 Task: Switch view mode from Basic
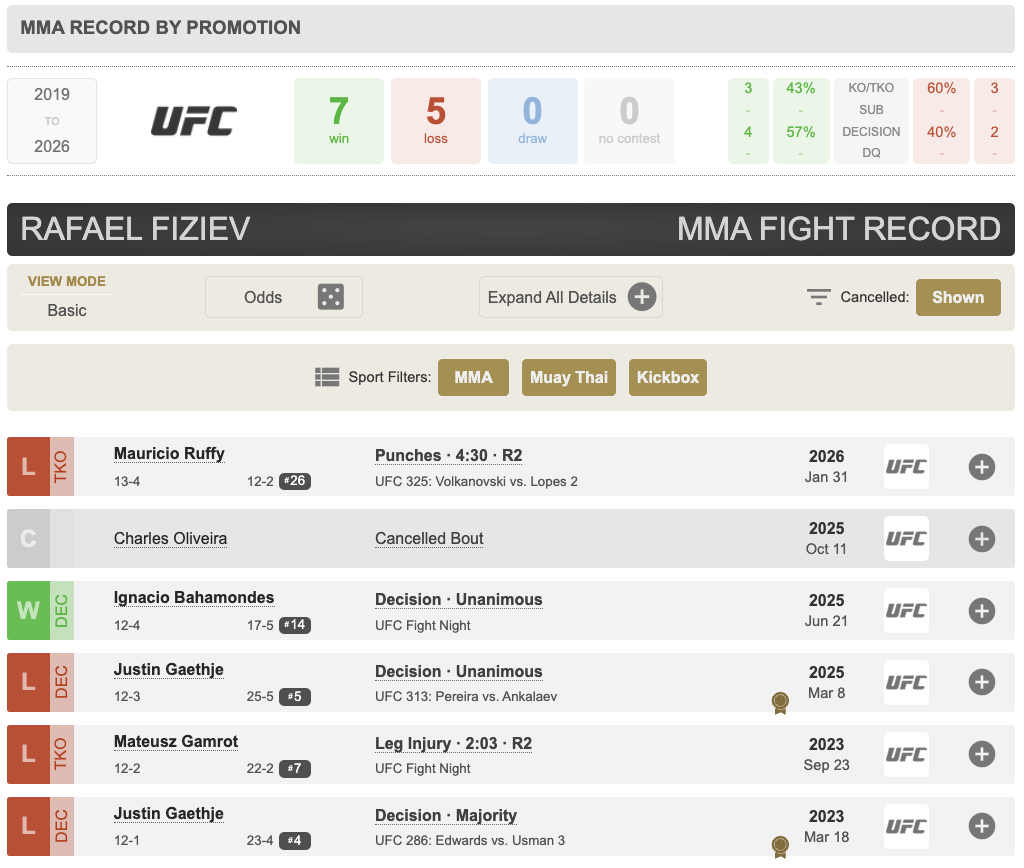coord(67,310)
